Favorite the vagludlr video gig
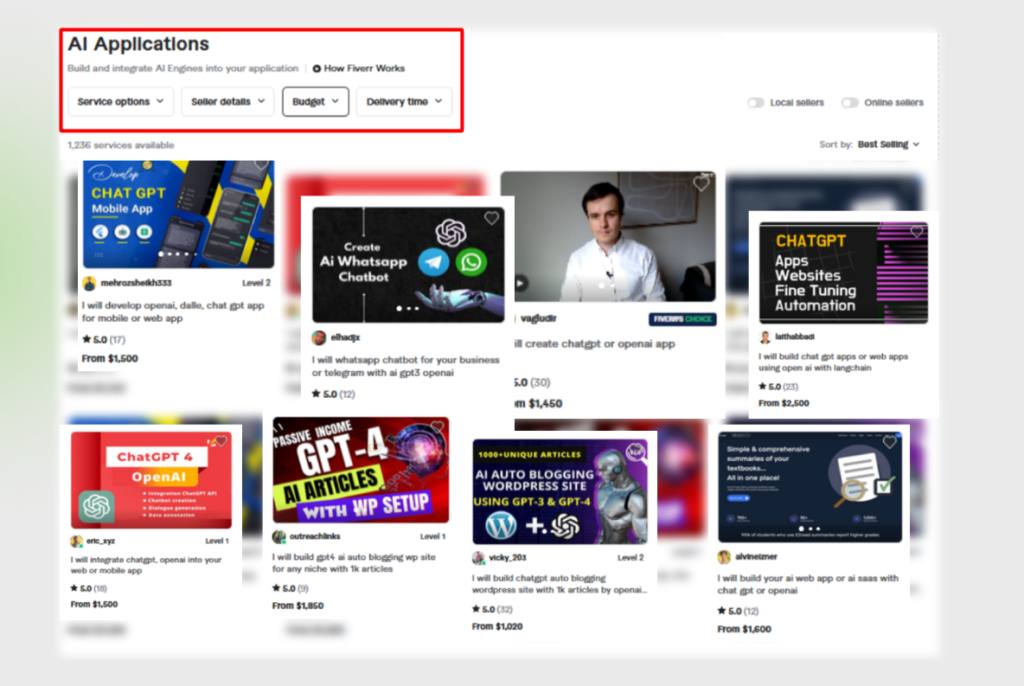The height and width of the screenshot is (686, 1024). tap(701, 184)
